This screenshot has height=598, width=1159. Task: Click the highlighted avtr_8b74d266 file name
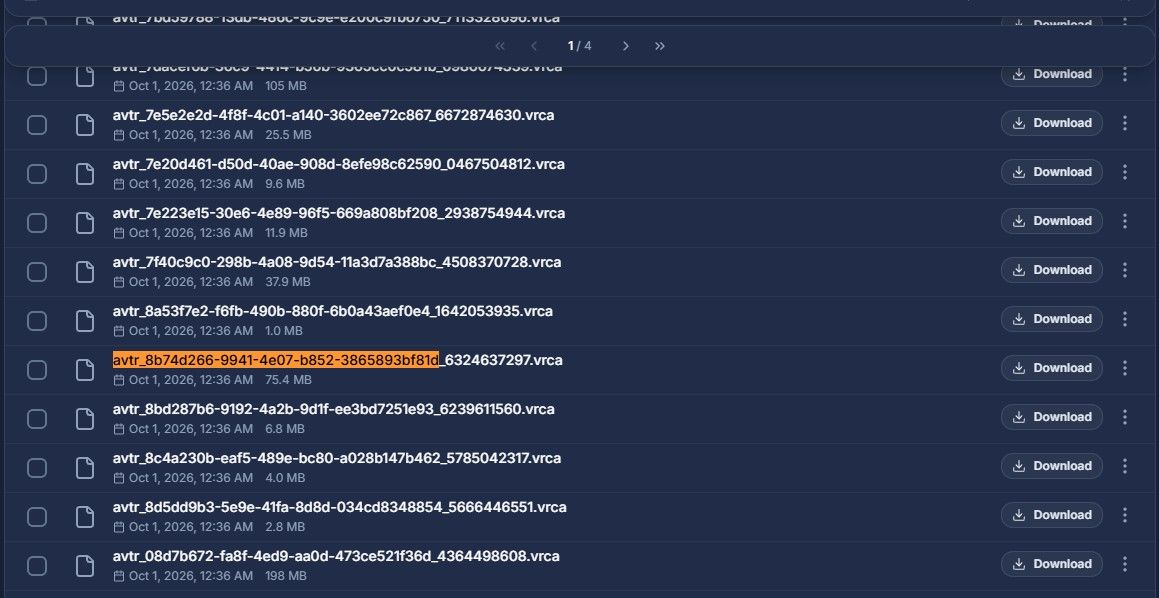point(338,360)
